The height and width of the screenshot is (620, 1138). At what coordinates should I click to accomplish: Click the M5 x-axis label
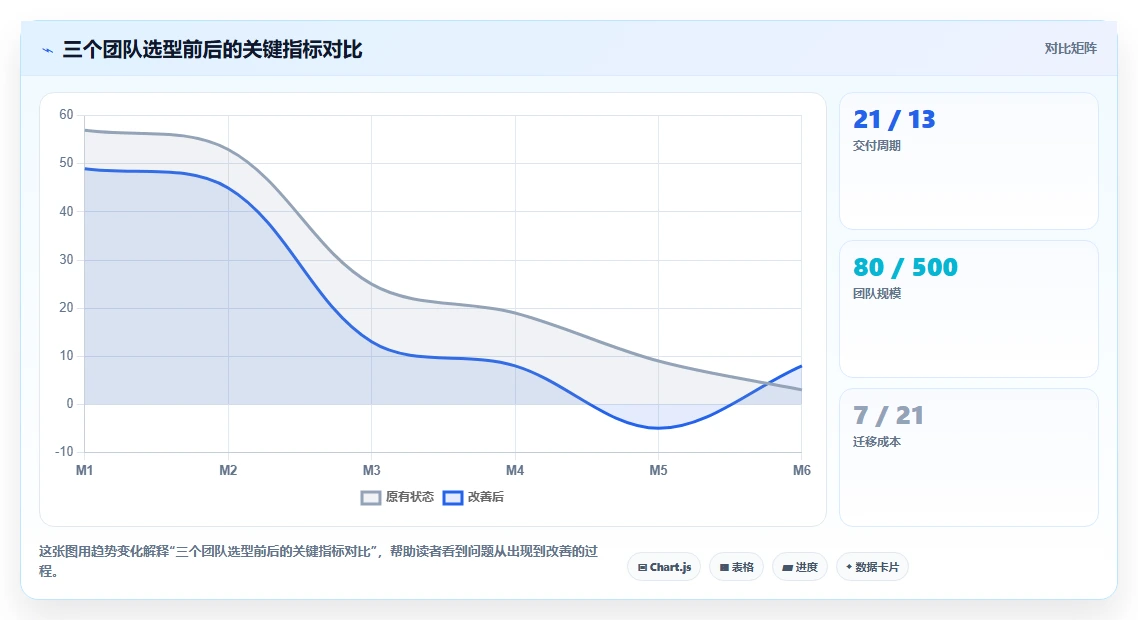(x=658, y=470)
